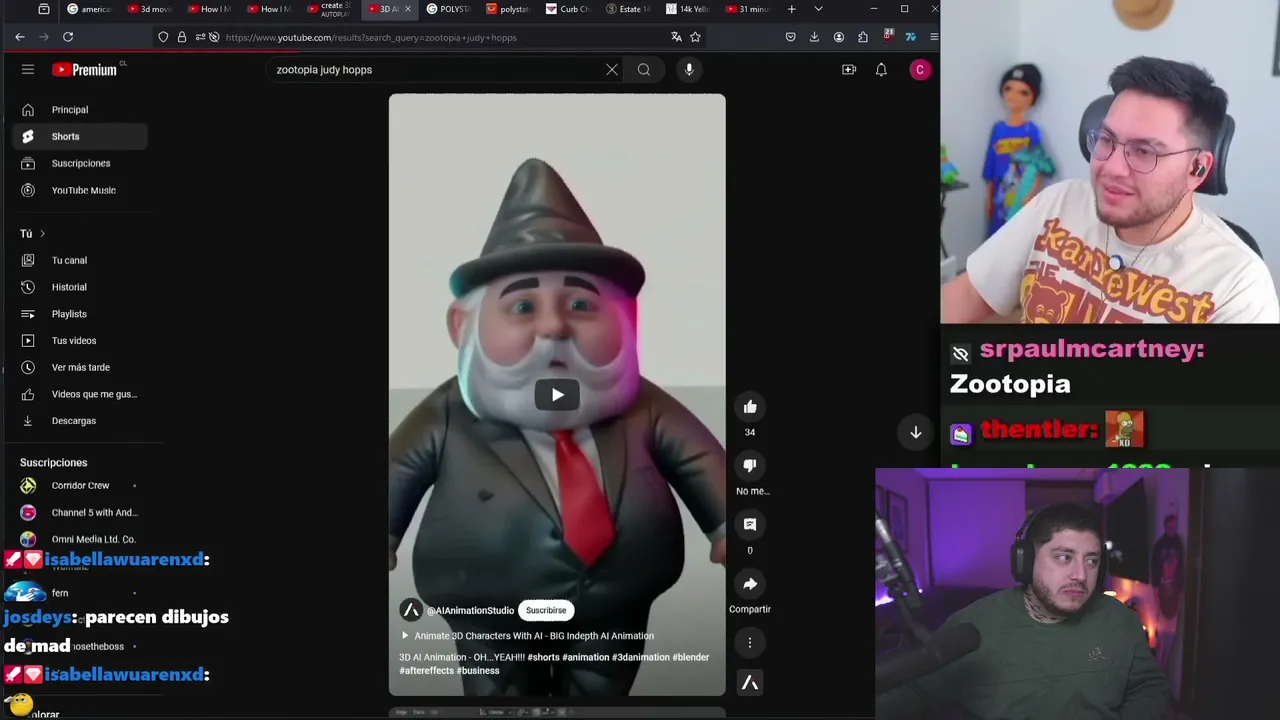Dislike the Short with thumbs down
Screen dimensions: 1280x720
pyautogui.click(x=750, y=465)
